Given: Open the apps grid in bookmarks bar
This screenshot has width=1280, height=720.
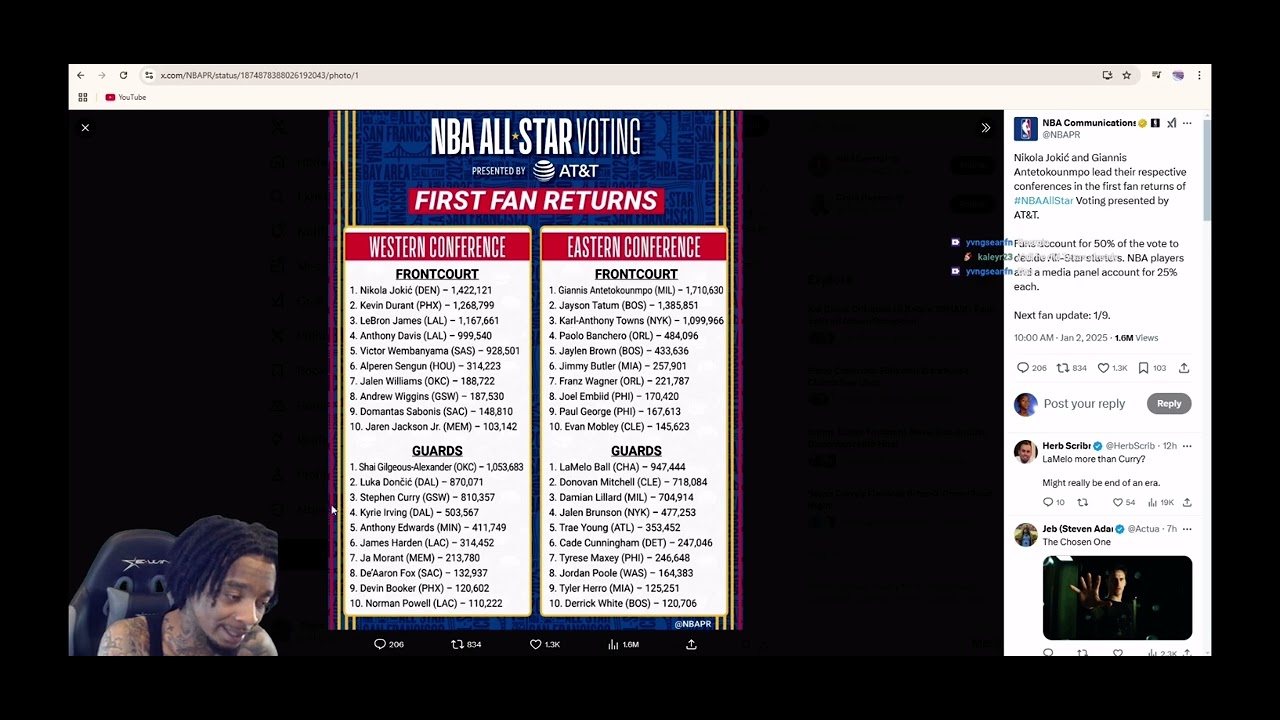Looking at the screenshot, I should click(x=83, y=97).
